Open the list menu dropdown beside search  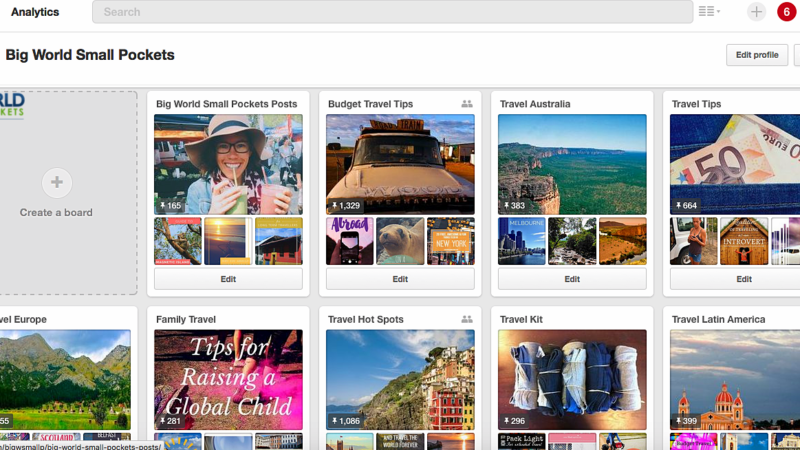click(x=708, y=12)
